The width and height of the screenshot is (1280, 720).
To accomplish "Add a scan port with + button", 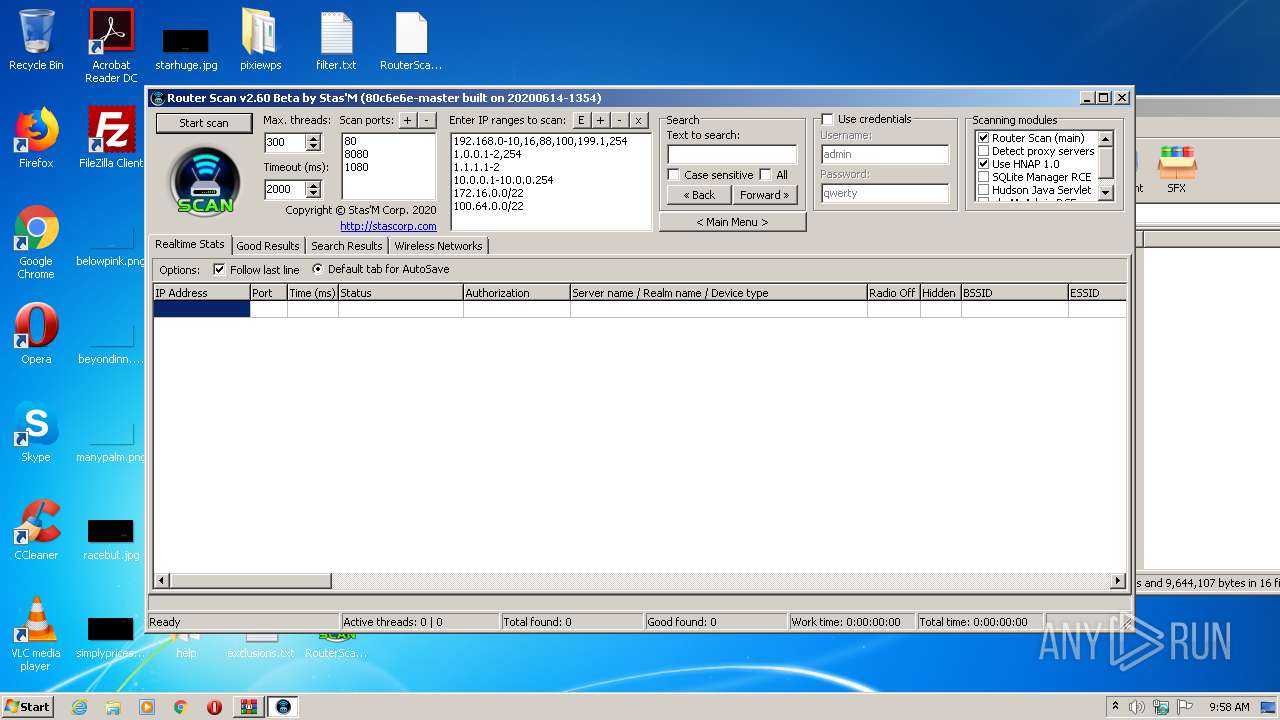I will tap(407, 120).
